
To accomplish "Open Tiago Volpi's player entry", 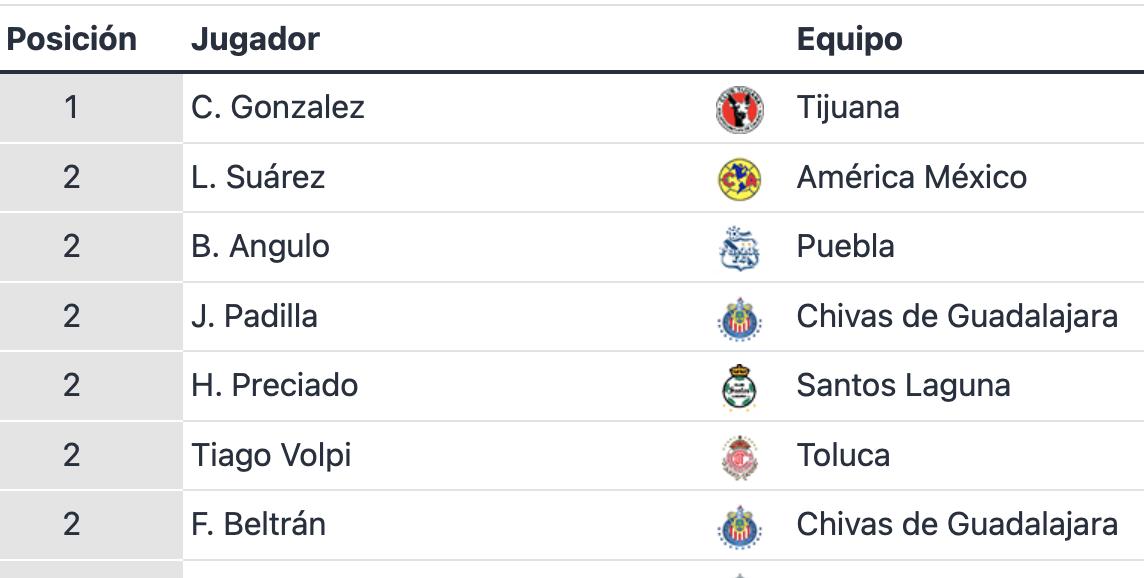I will coord(271,455).
